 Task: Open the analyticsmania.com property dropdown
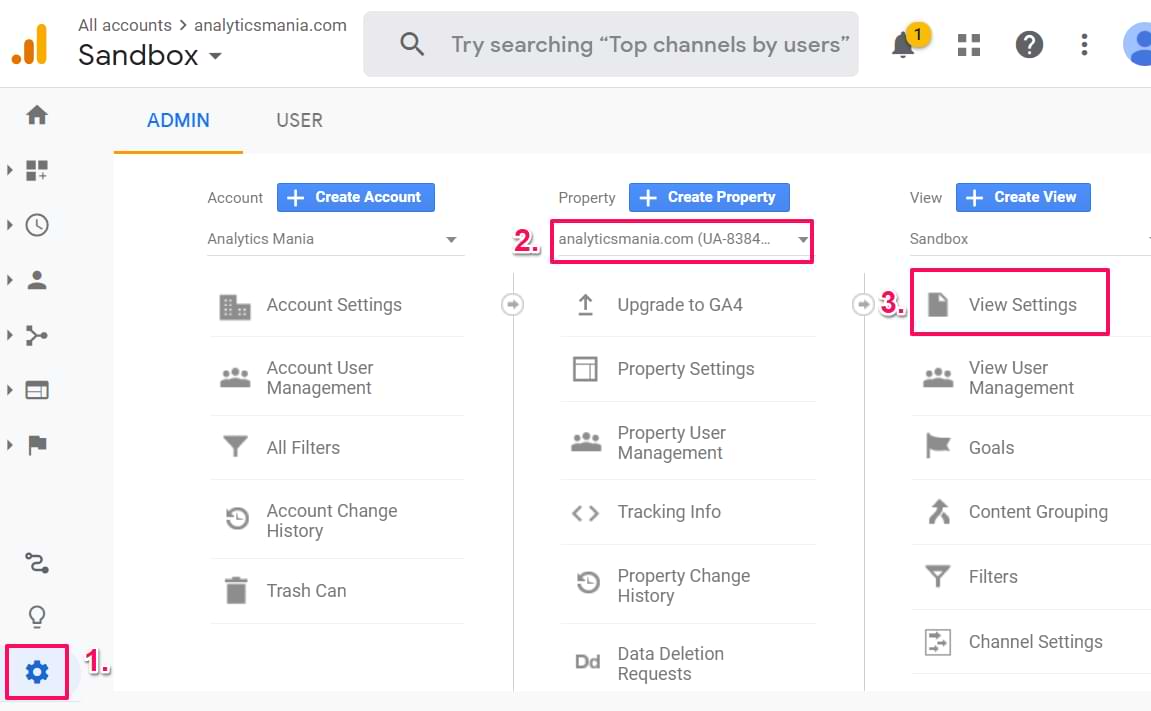(683, 240)
